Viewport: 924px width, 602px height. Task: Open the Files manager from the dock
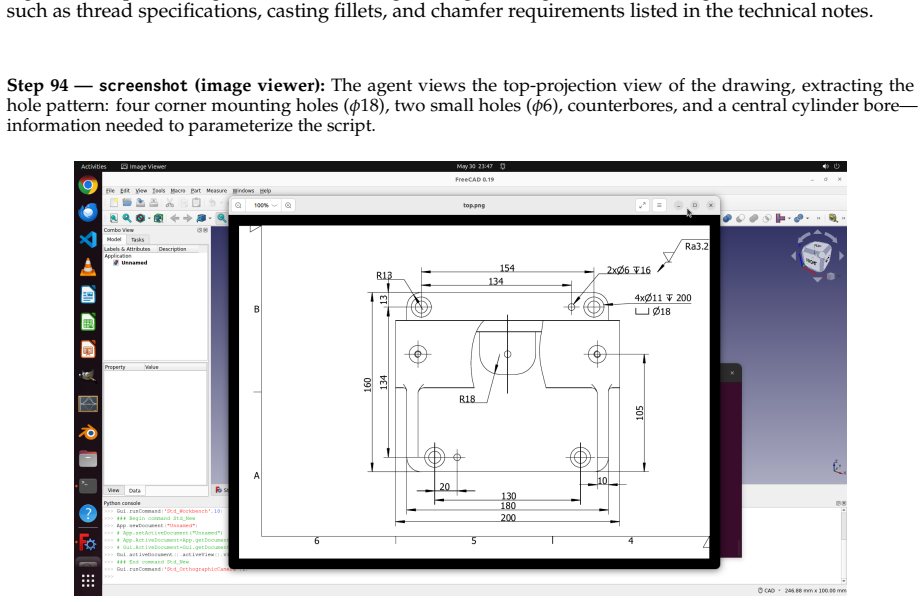88,459
